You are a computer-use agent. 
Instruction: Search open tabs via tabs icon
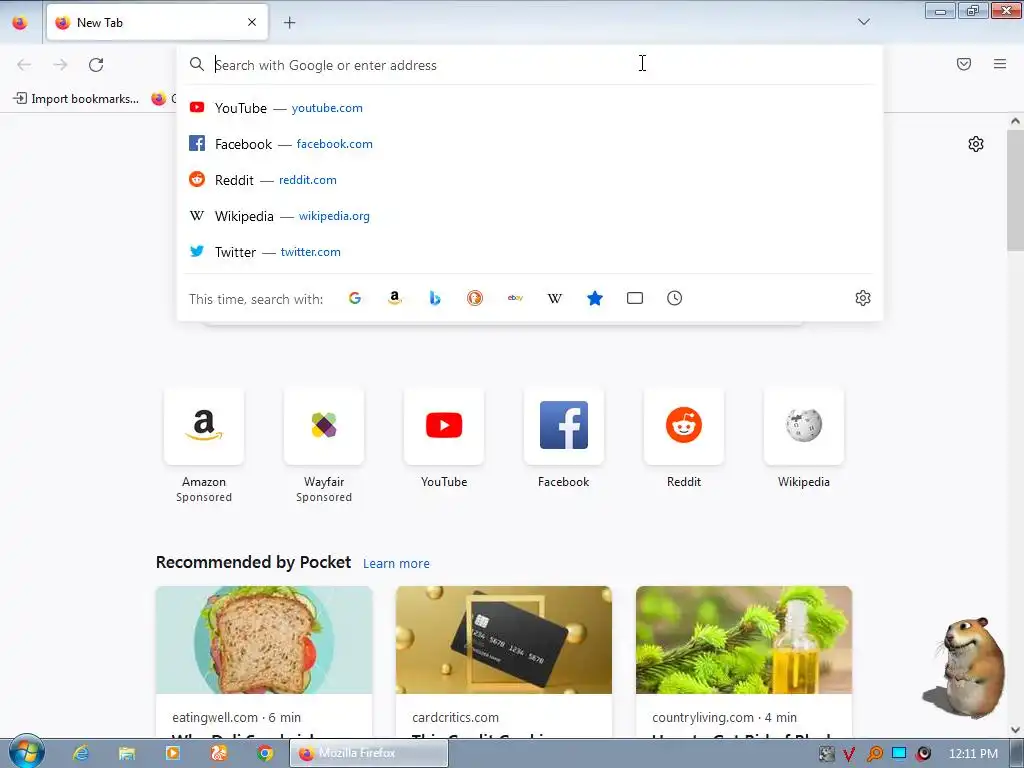635,298
